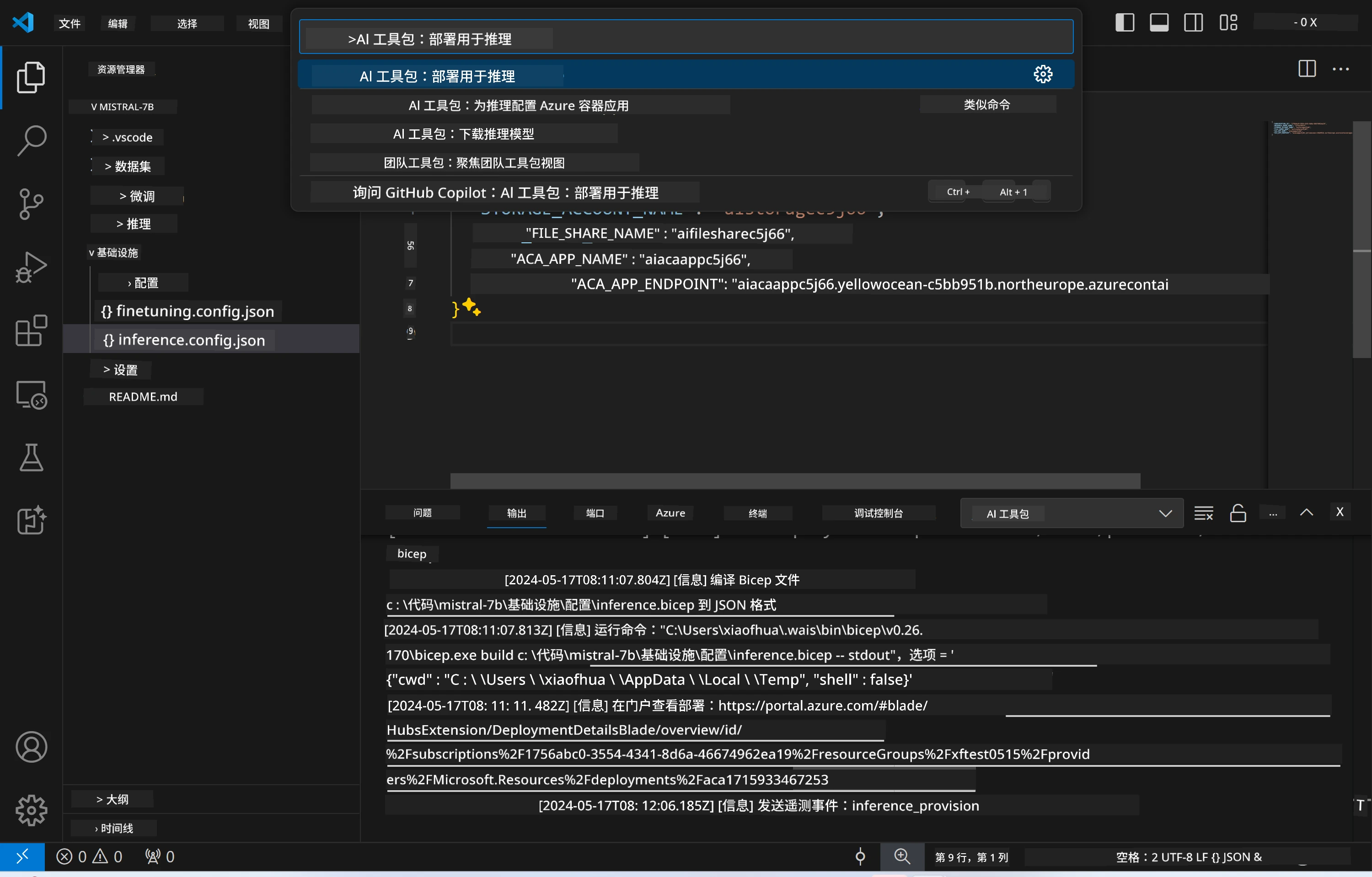Screen dimensions: 1372x877
Task: Open Remote Explorer view
Action: 31,395
